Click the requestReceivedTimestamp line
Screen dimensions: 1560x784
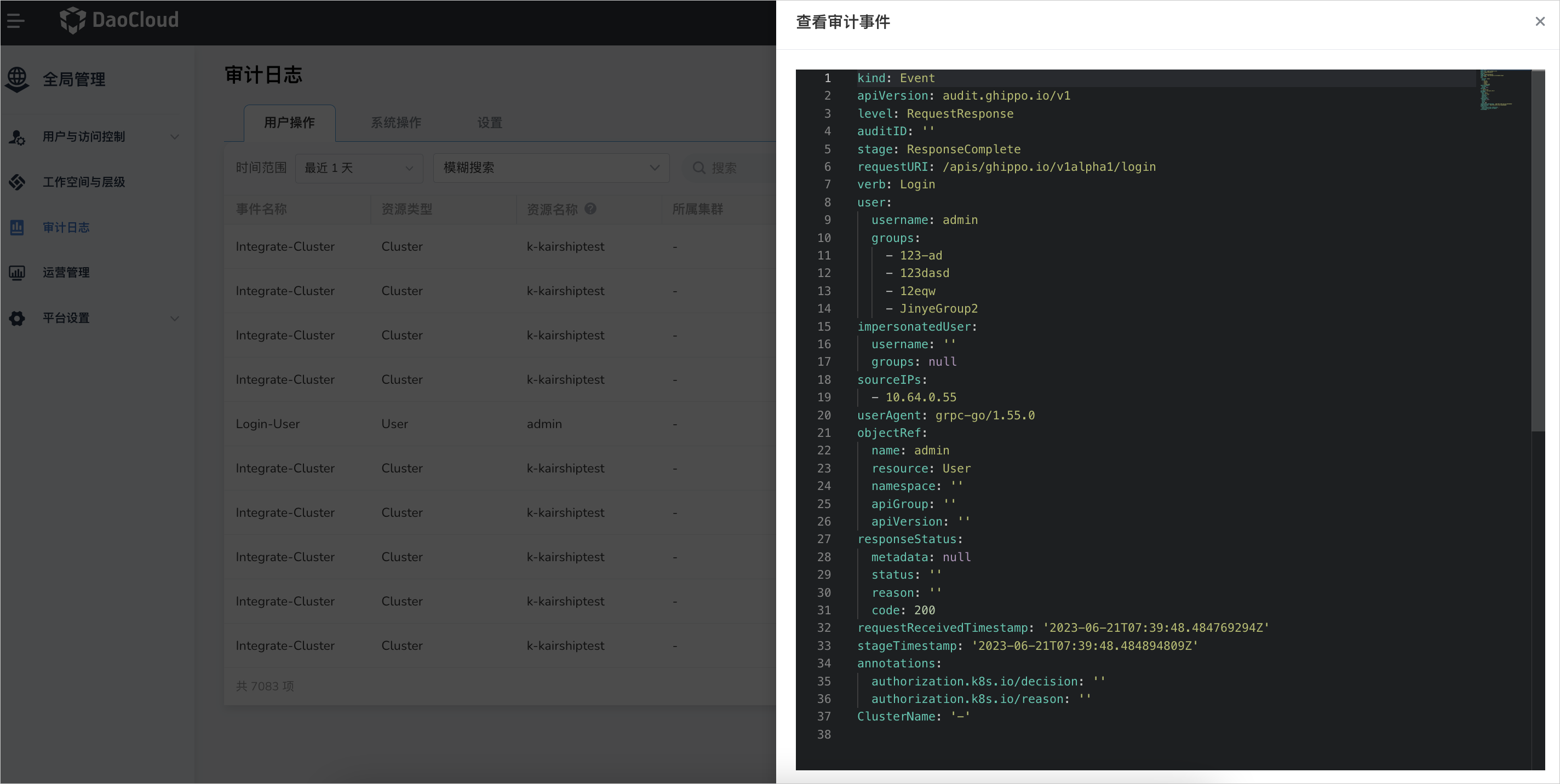pyautogui.click(x=1063, y=628)
